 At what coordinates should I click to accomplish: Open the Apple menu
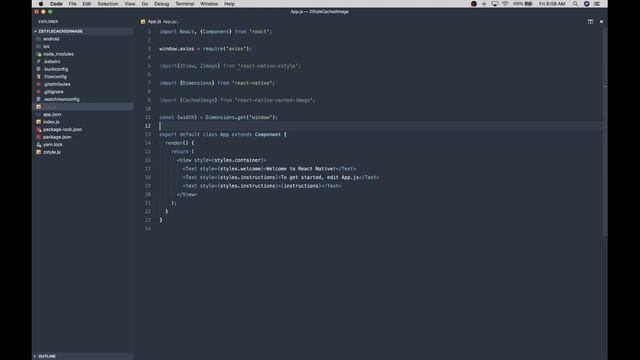(41, 4)
